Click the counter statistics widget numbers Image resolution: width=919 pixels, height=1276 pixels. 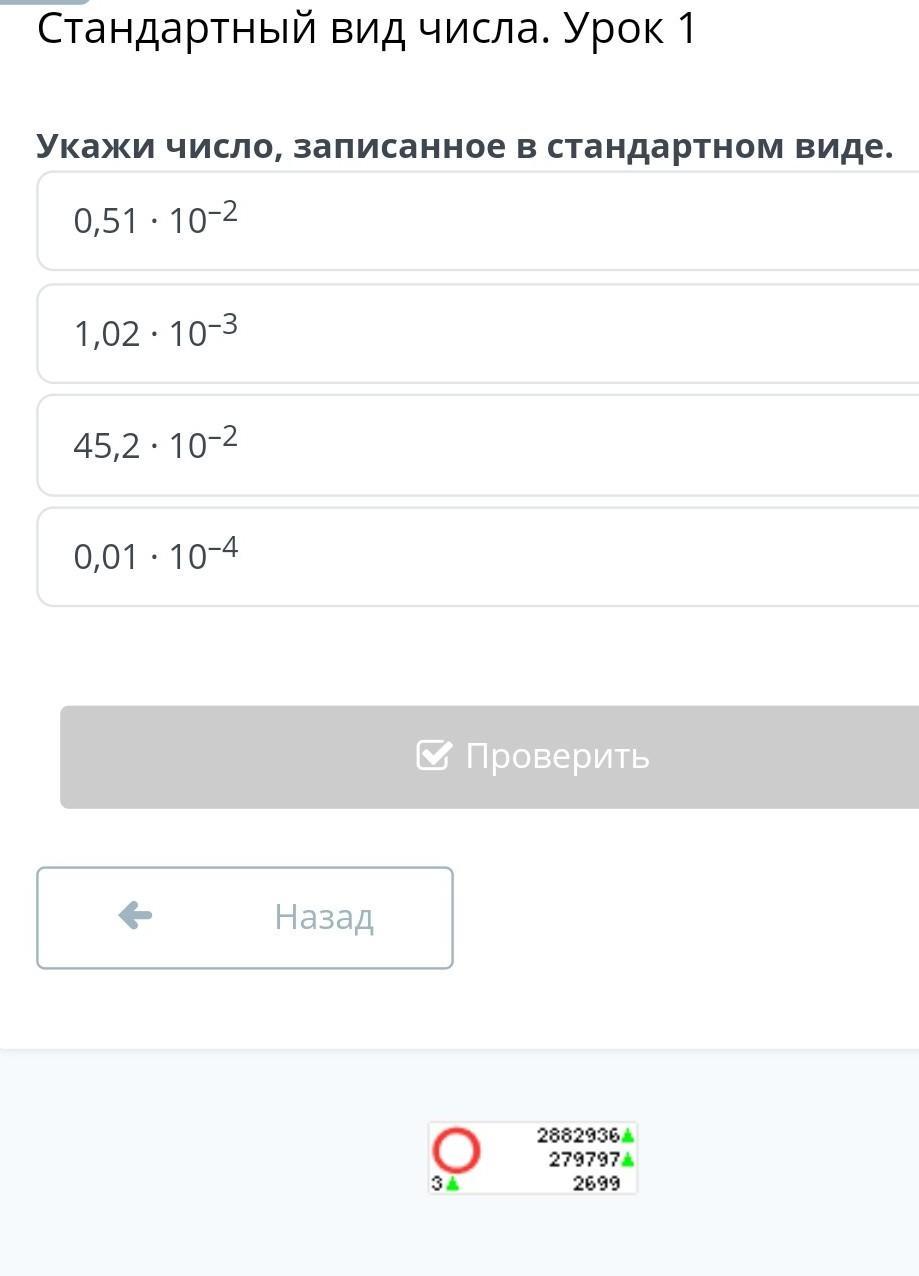[x=533, y=1159]
